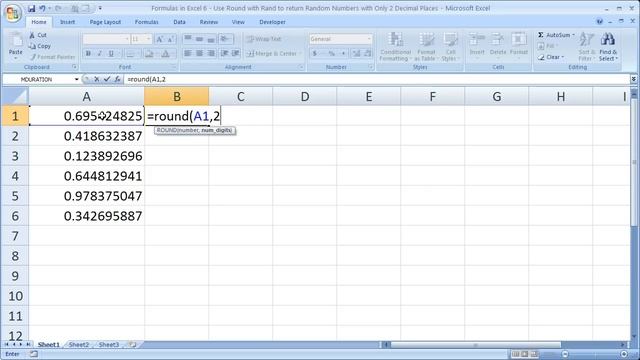
Task: Open the Page Layout ribbon tab
Action: coord(105,22)
